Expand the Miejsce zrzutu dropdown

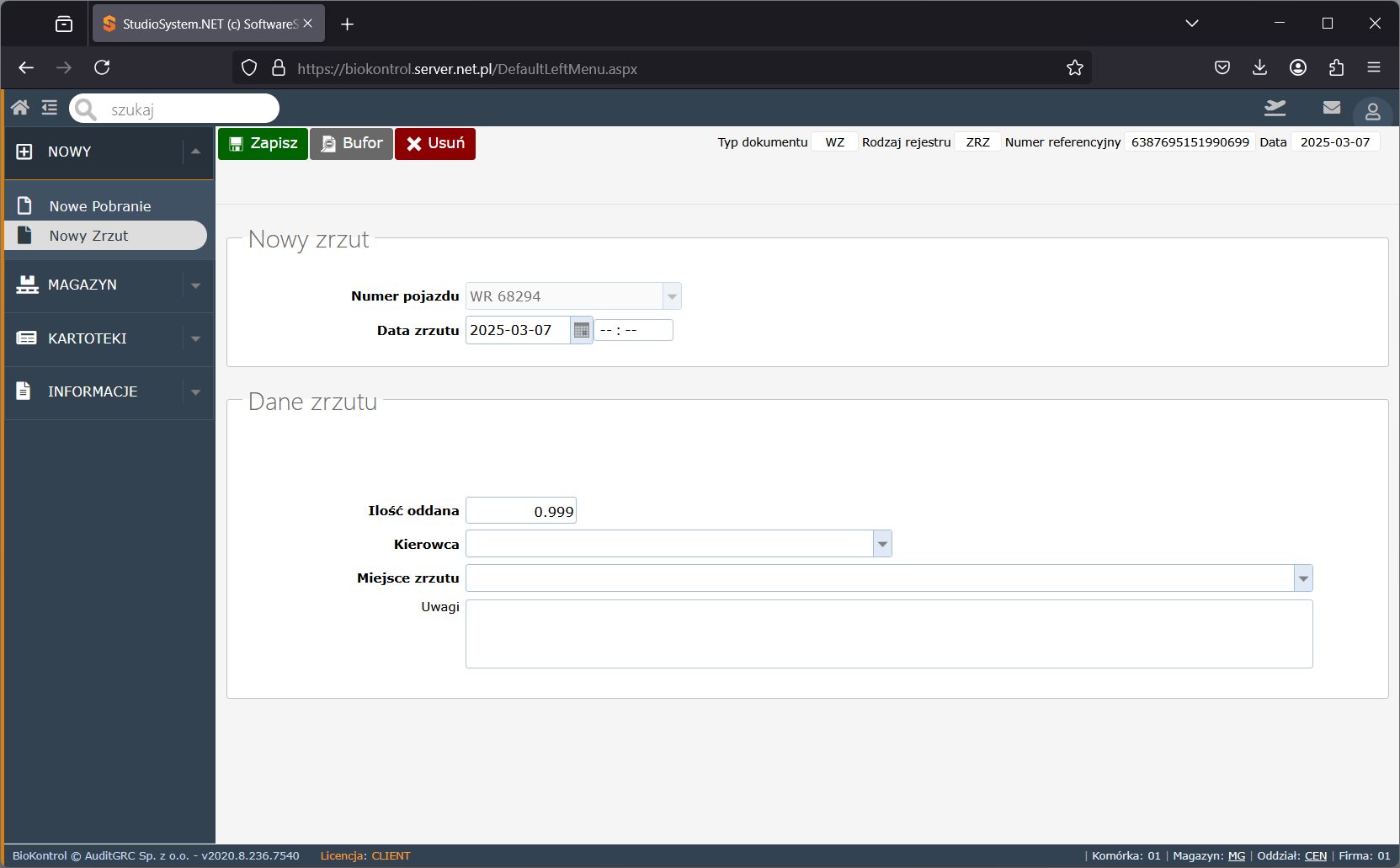pos(1303,578)
